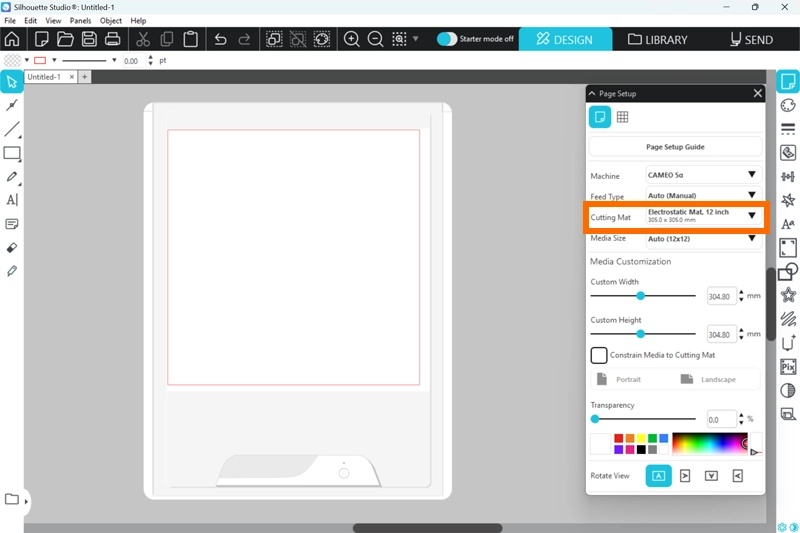The height and width of the screenshot is (533, 800).
Task: Click the Undo arrow icon
Action: pos(220,40)
